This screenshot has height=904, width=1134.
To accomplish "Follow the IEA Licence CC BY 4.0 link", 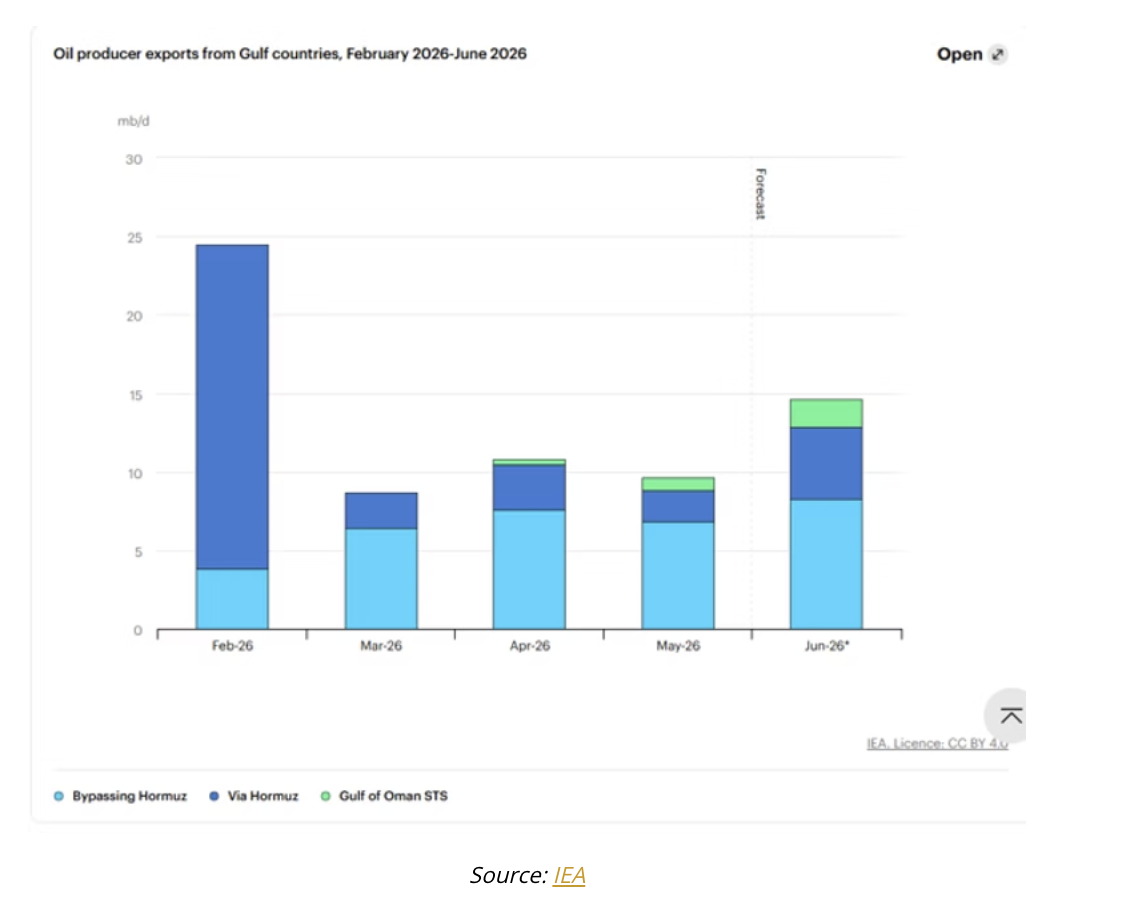I will pos(937,743).
